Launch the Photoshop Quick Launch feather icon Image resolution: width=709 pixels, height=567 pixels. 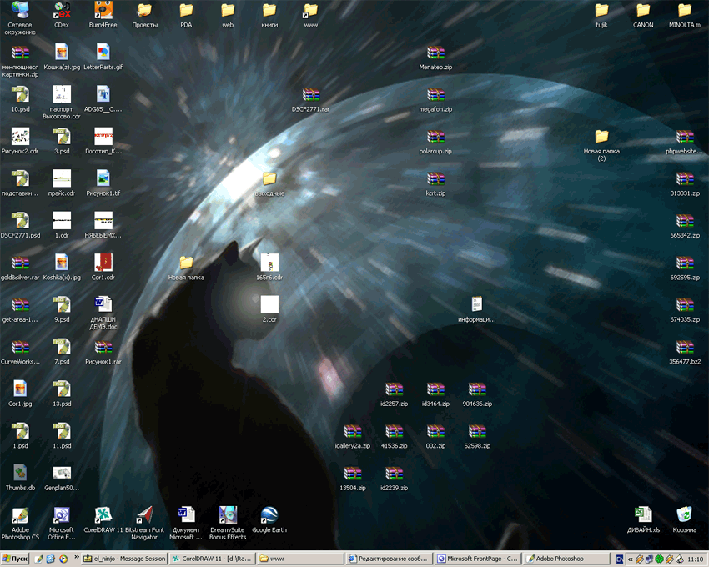(x=39, y=559)
